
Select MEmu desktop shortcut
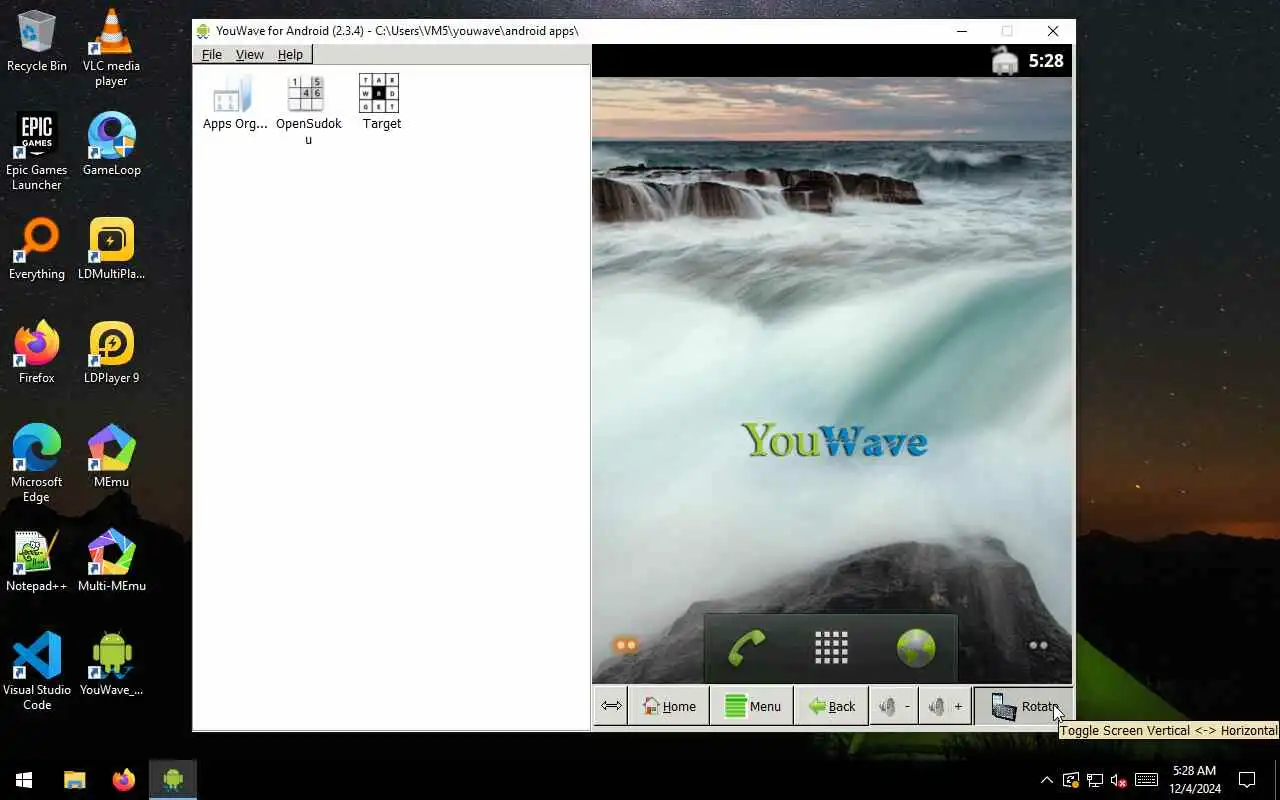(x=111, y=457)
